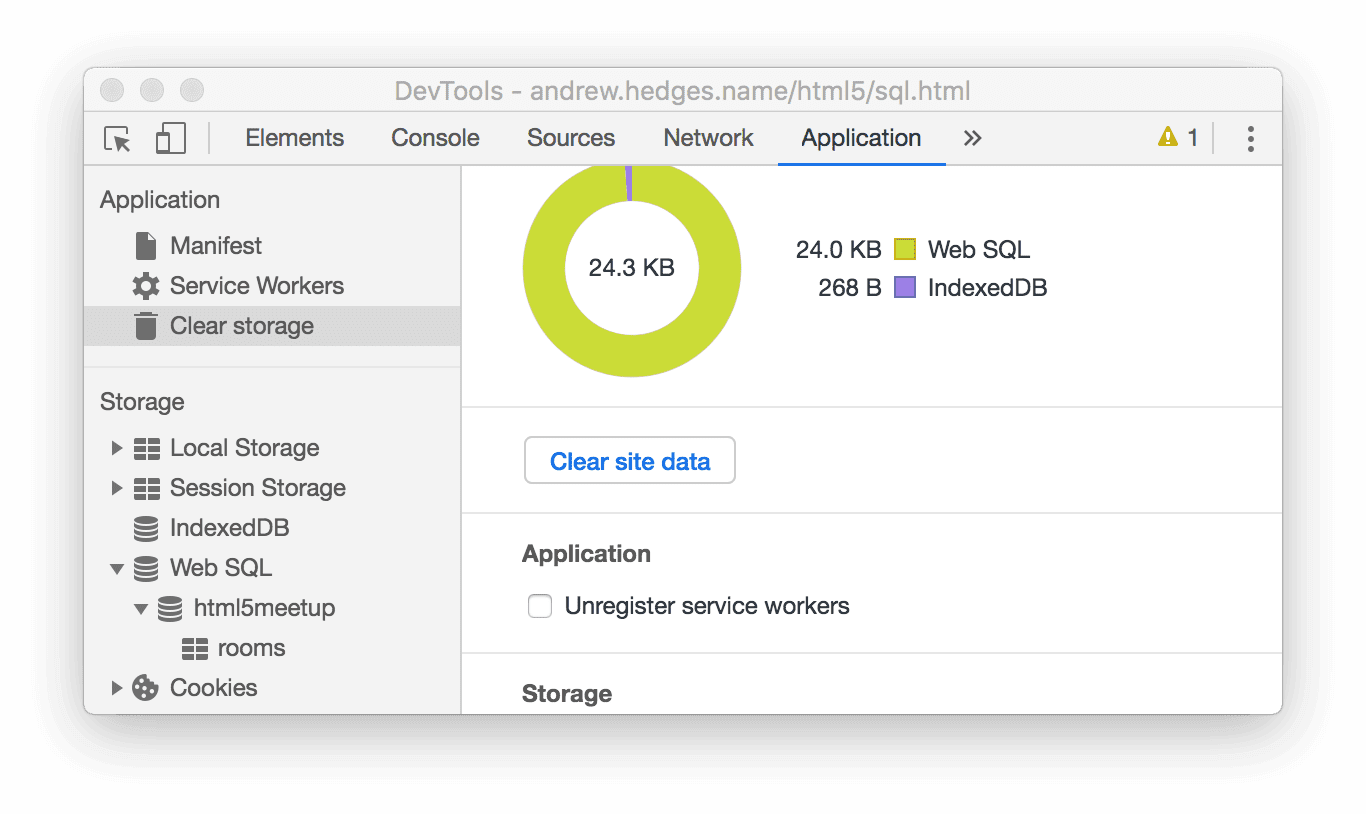Expand the Local Storage tree item
The width and height of the screenshot is (1366, 814).
tap(117, 448)
